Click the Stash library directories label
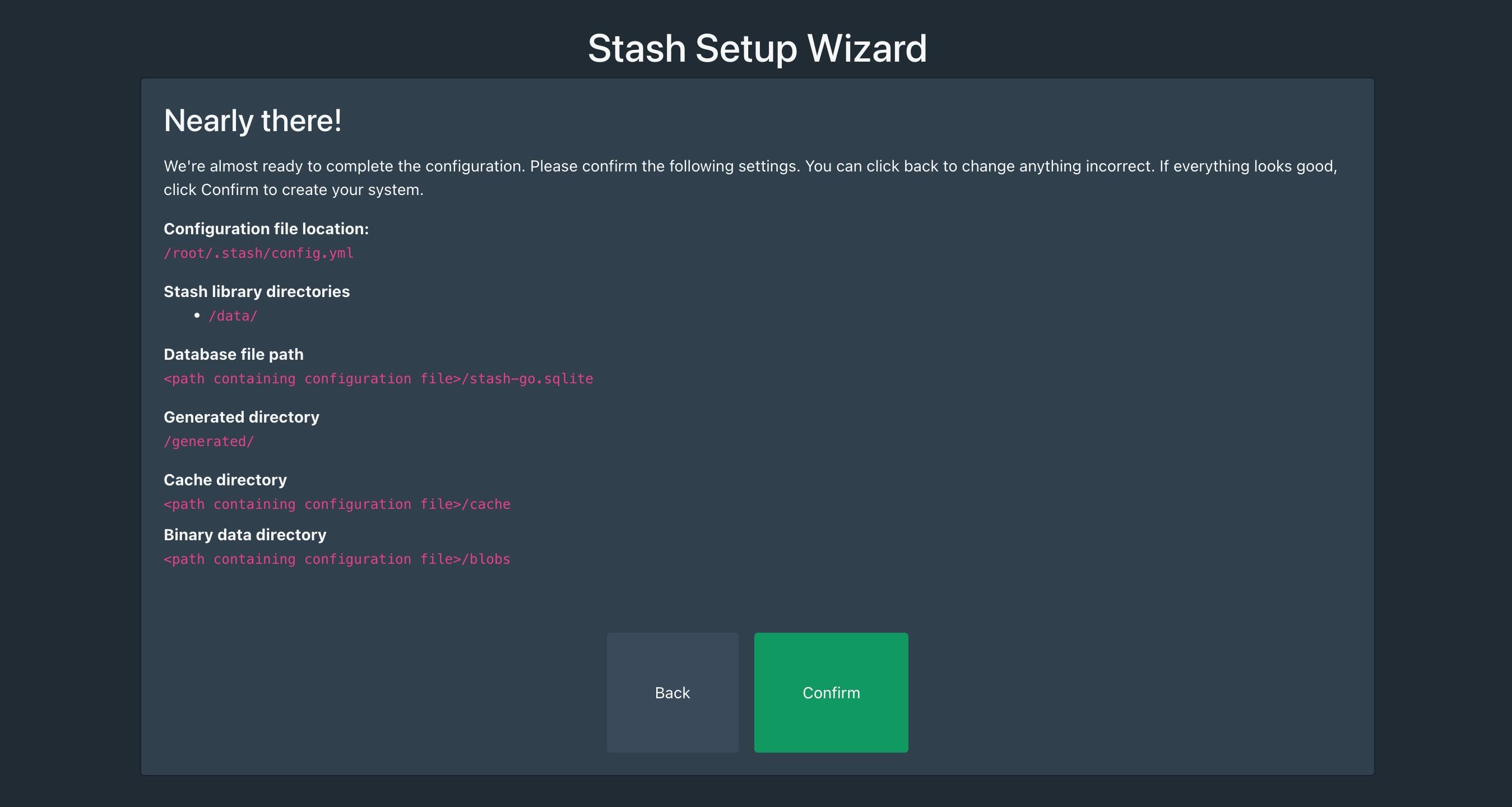Image resolution: width=1512 pixels, height=807 pixels. (x=257, y=291)
